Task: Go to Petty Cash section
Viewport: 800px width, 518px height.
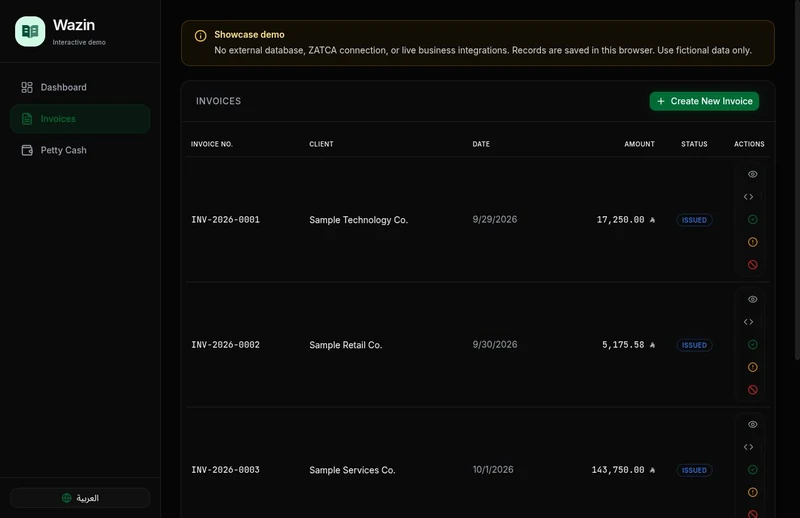Action: 80,150
